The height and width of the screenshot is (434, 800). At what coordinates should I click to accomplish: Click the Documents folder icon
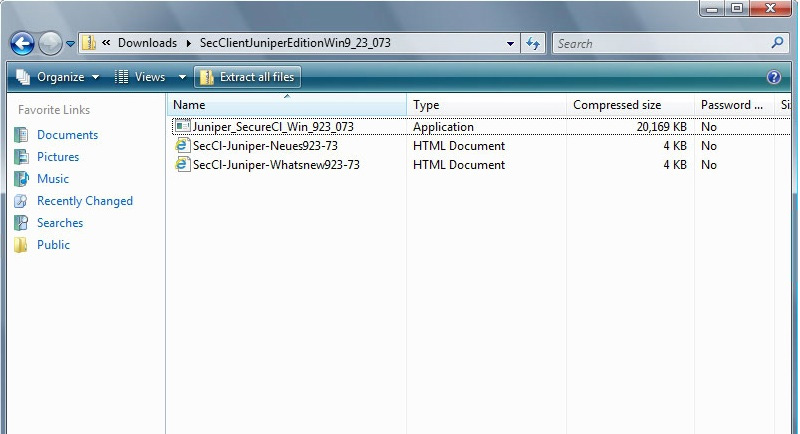tap(21, 135)
